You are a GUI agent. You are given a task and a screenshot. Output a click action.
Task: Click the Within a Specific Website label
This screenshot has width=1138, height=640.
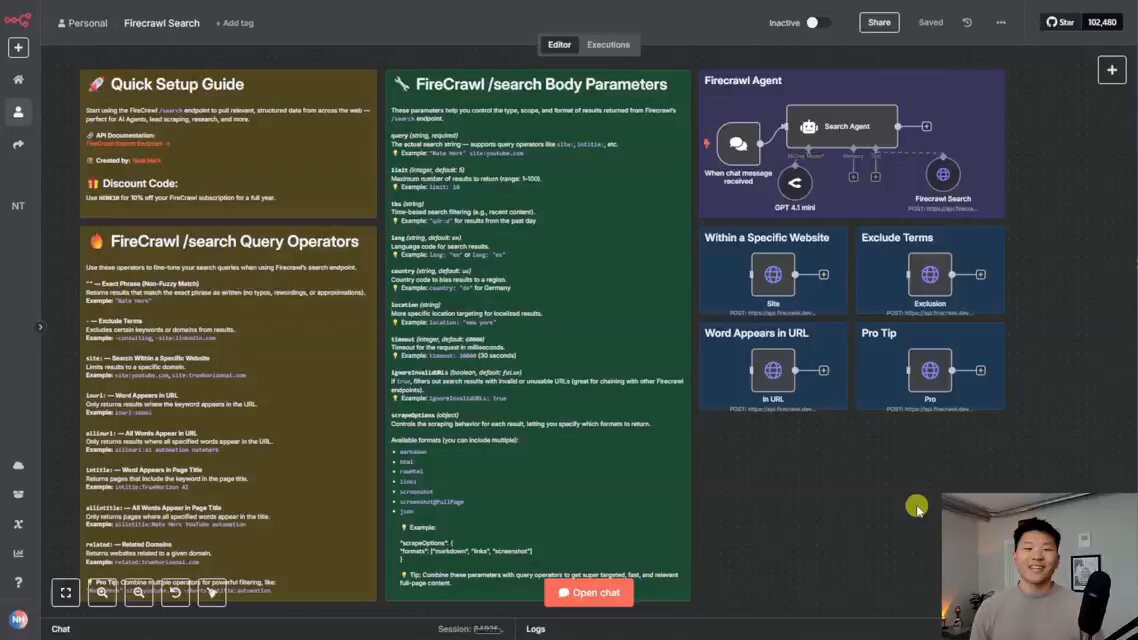[766, 237]
